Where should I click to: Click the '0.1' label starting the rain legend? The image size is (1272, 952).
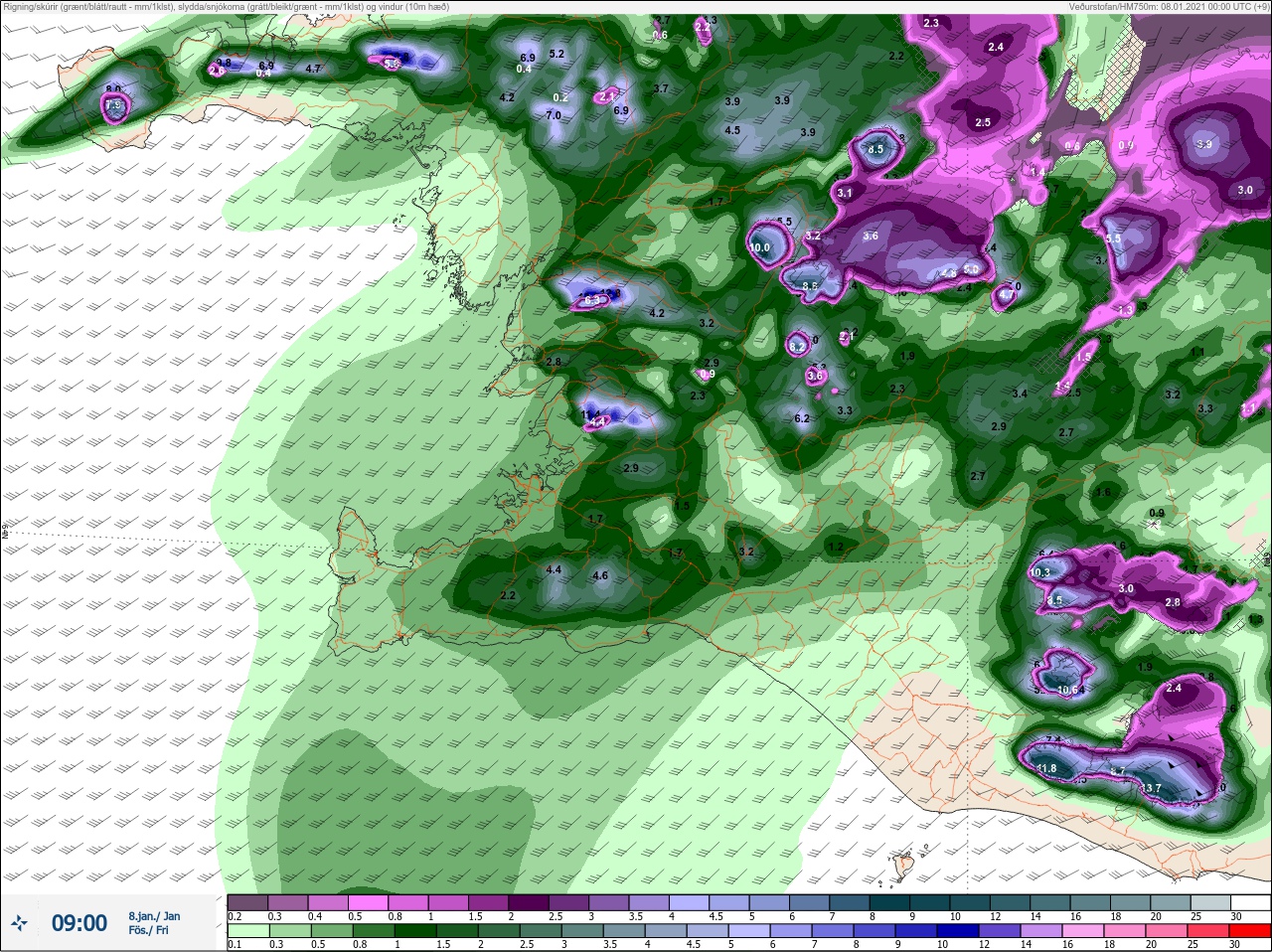(235, 944)
